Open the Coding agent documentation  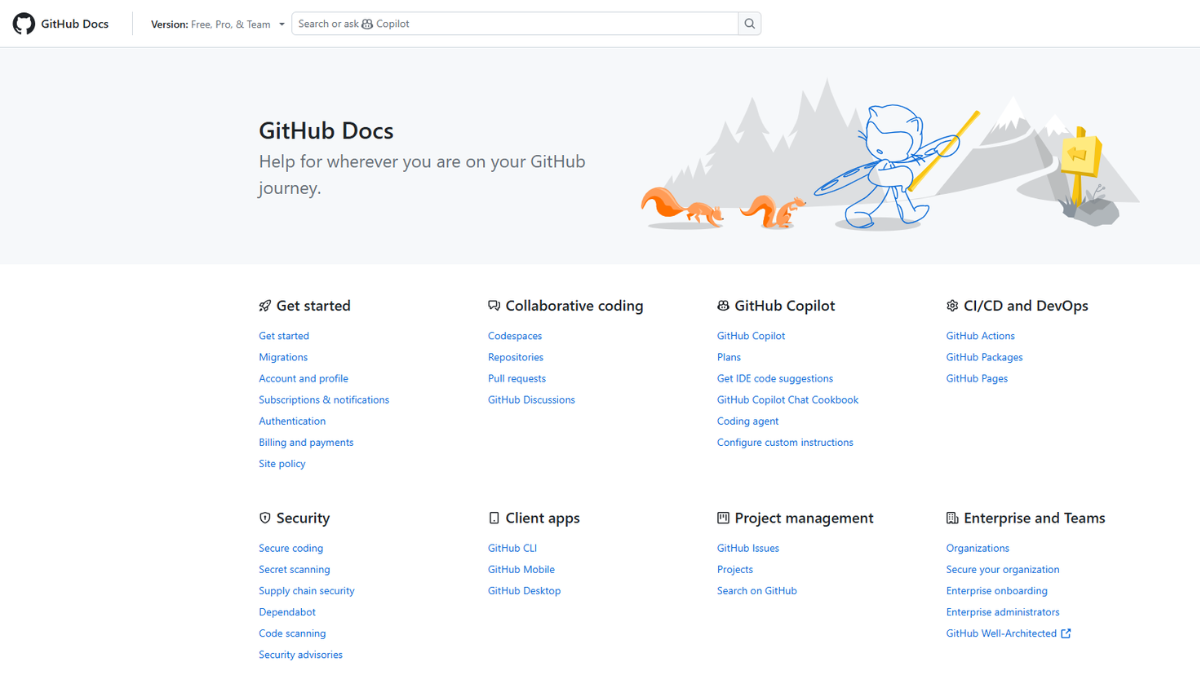(747, 420)
